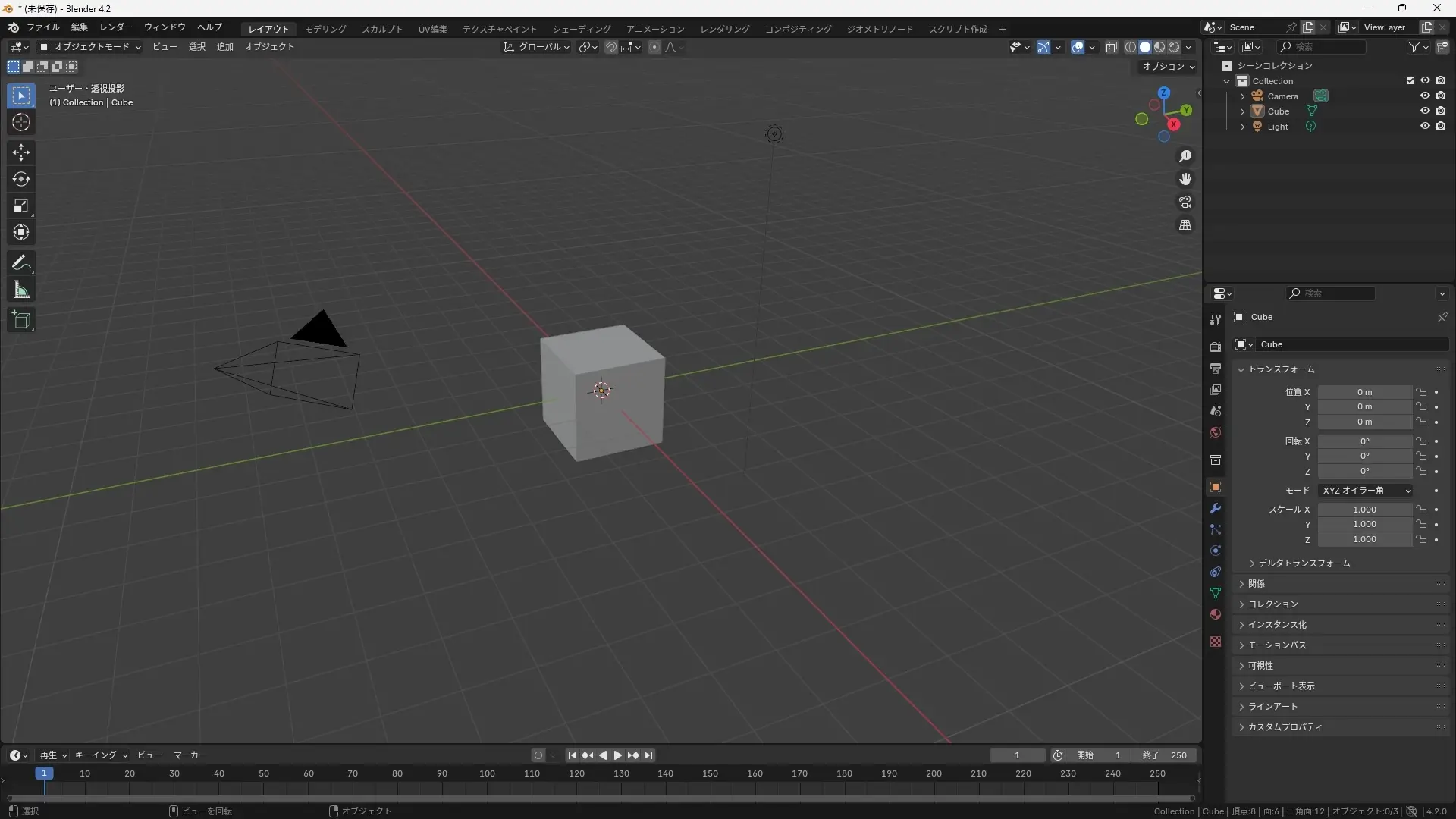This screenshot has width=1456, height=819.
Task: Select the Annotate tool icon
Action: [x=21, y=262]
